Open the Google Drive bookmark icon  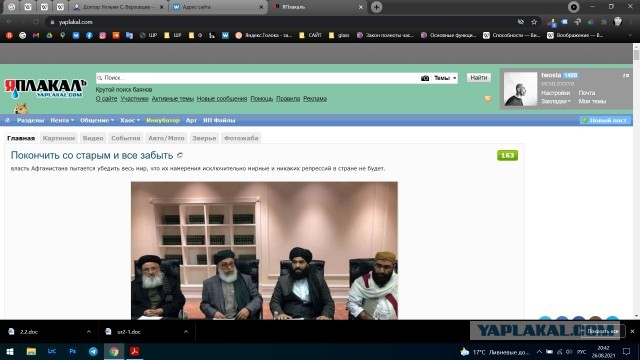(x=49, y=36)
